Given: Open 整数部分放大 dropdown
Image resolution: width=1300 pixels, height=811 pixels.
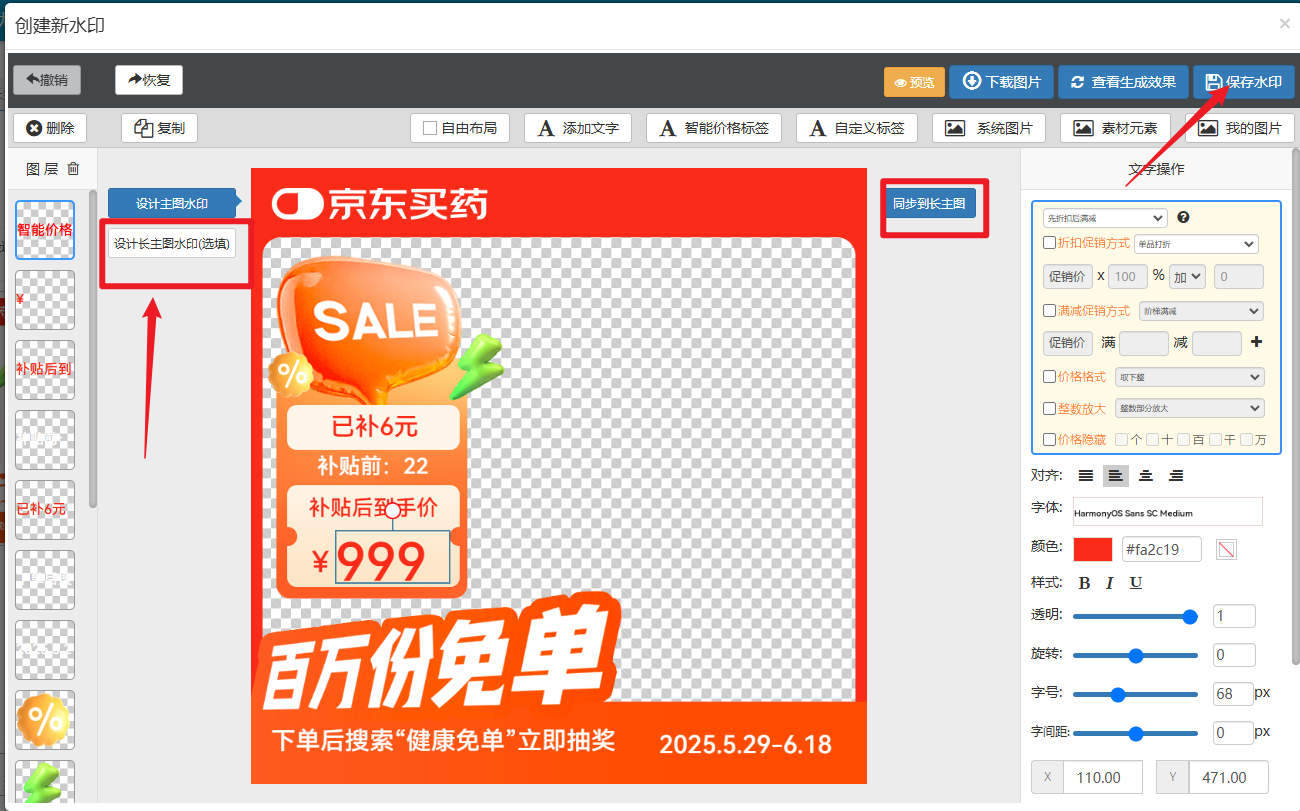Looking at the screenshot, I should [x=1190, y=408].
